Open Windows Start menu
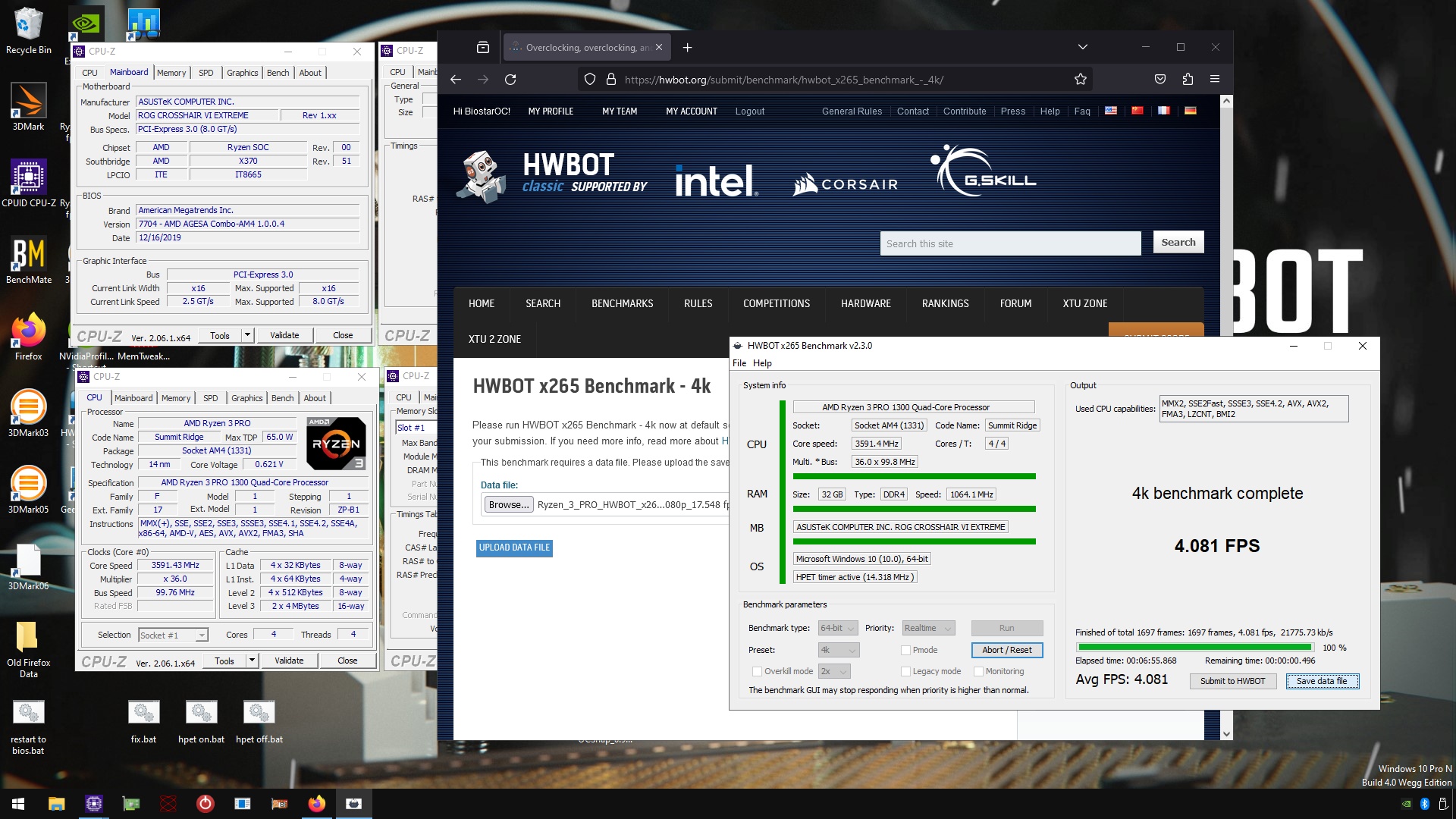 (x=18, y=804)
